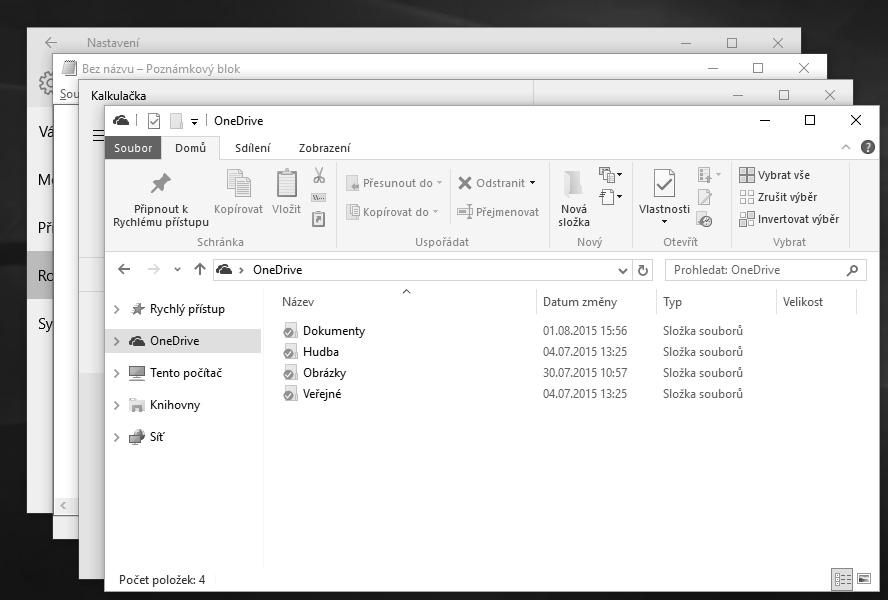The image size is (888, 600).
Task: Click the OneDrive cloud icon in title bar
Action: (x=121, y=120)
